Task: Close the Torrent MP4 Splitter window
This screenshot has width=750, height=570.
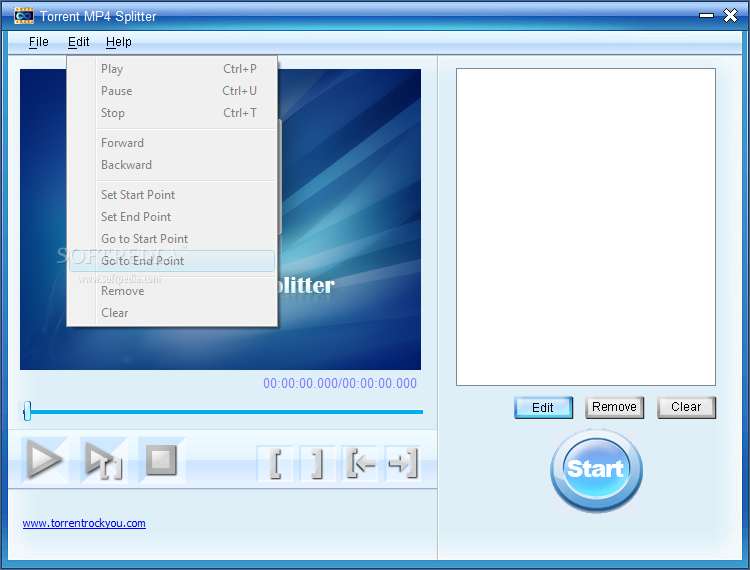Action: pyautogui.click(x=730, y=16)
